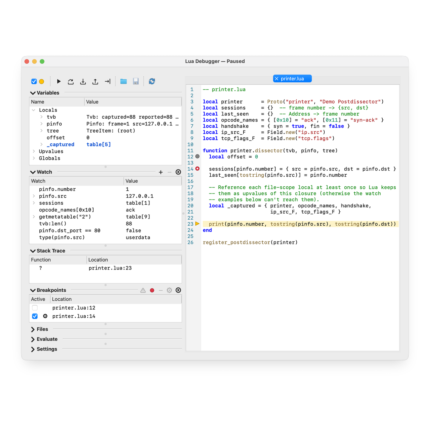The width and height of the screenshot is (430, 430).
Task: Remove all breakpoints with circled-x icon
Action: click(178, 290)
